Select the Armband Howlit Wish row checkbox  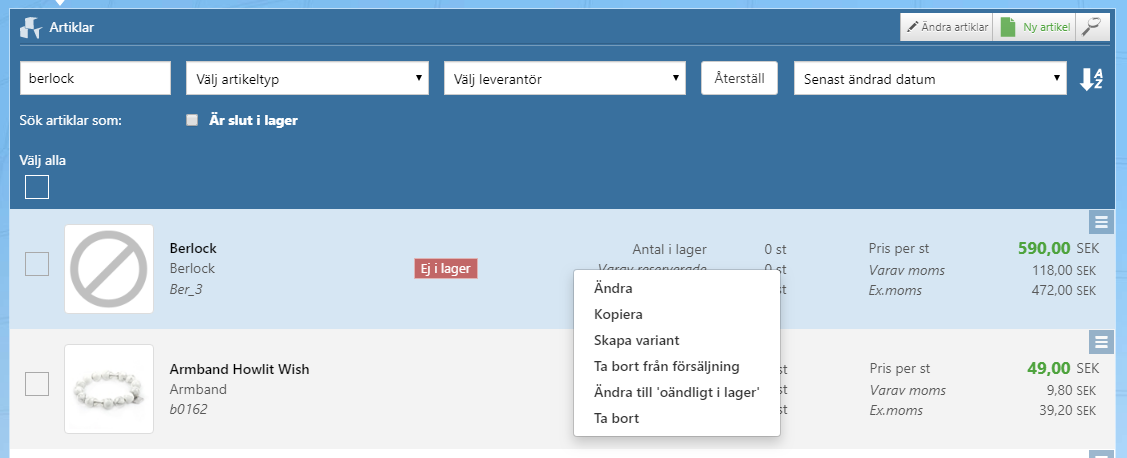[x=37, y=384]
